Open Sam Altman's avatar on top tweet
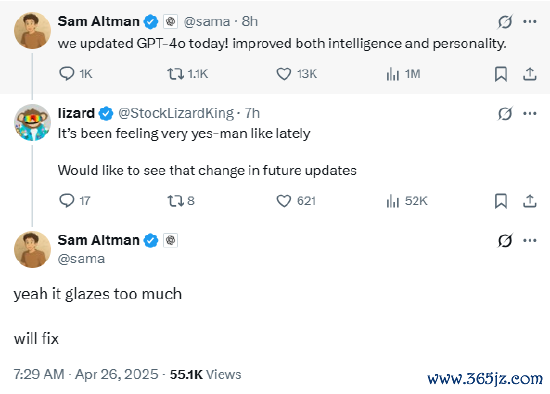550x394 pixels. (x=32, y=30)
